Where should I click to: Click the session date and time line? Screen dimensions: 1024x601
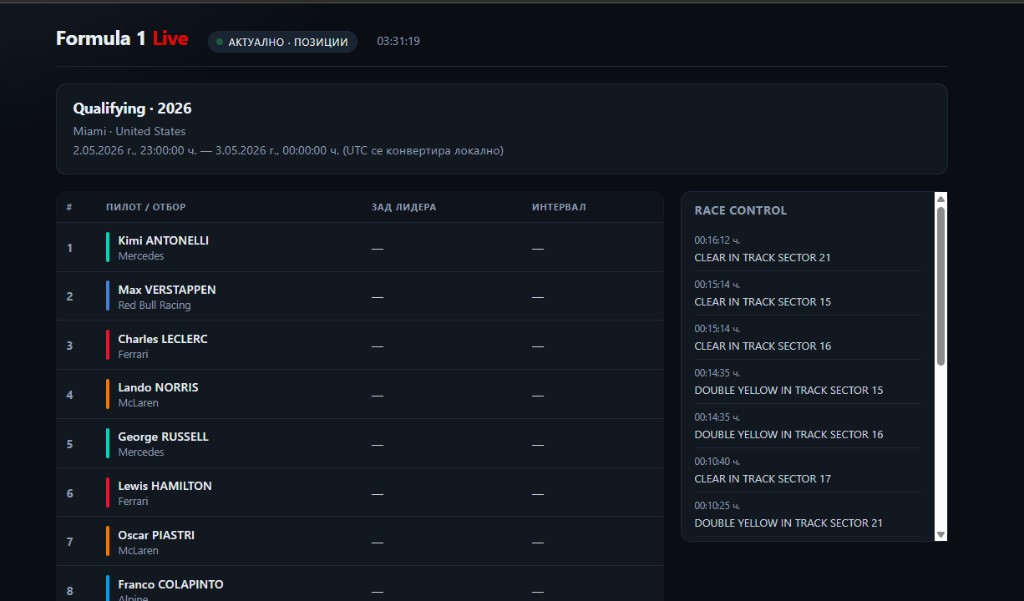[x=288, y=150]
